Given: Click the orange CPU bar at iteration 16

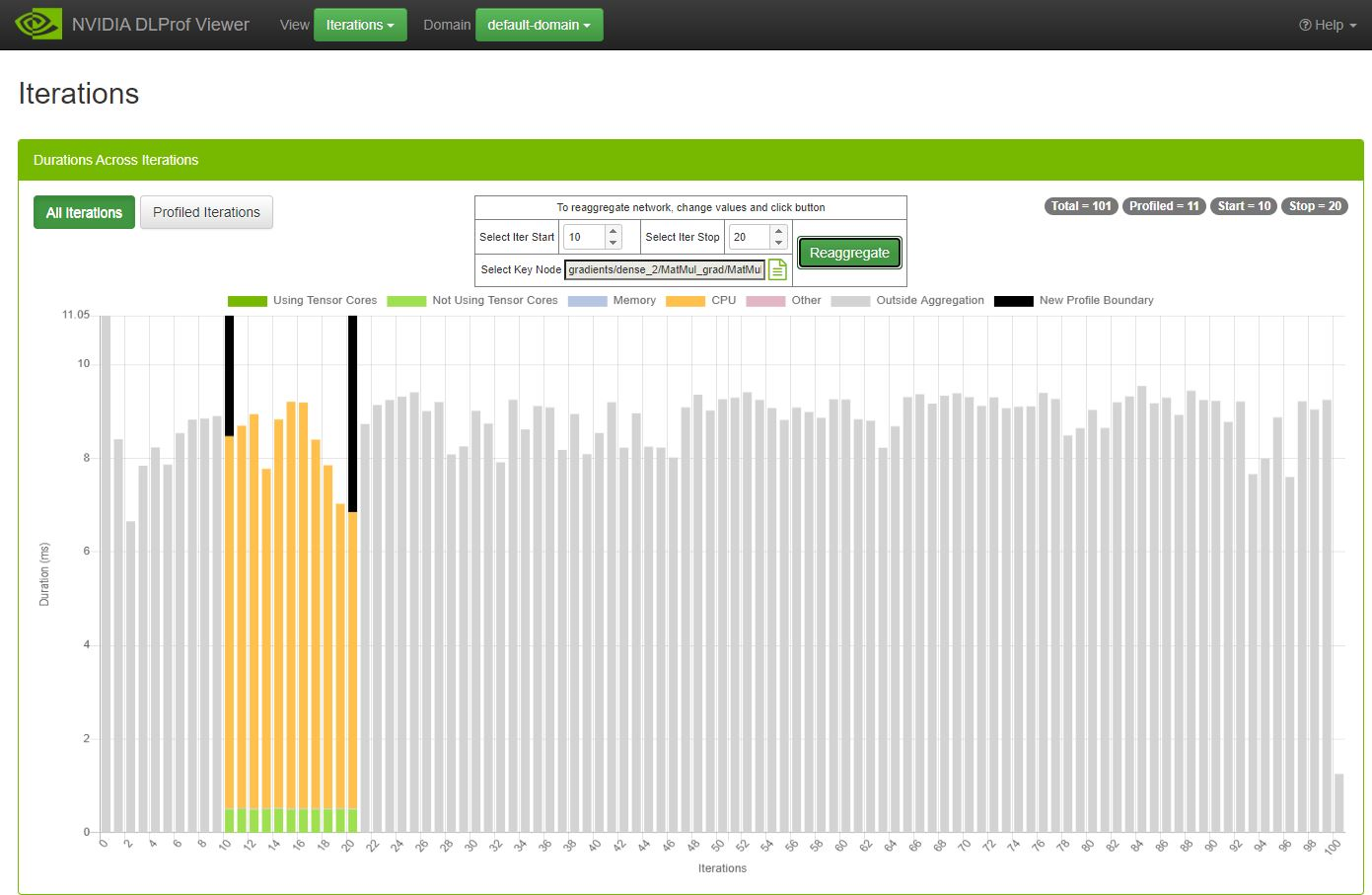Looking at the screenshot, I should 304,606.
